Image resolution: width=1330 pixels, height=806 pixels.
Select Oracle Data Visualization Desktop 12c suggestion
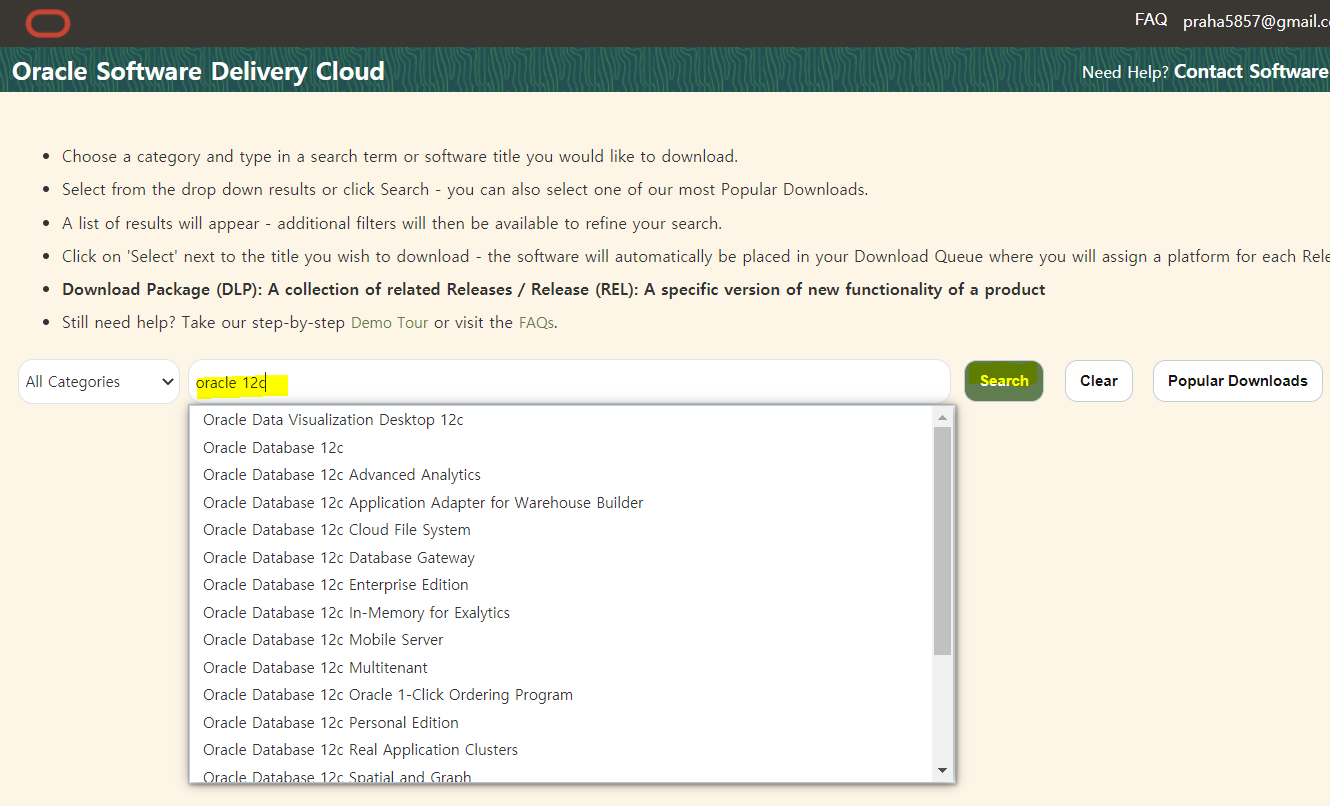[562, 420]
